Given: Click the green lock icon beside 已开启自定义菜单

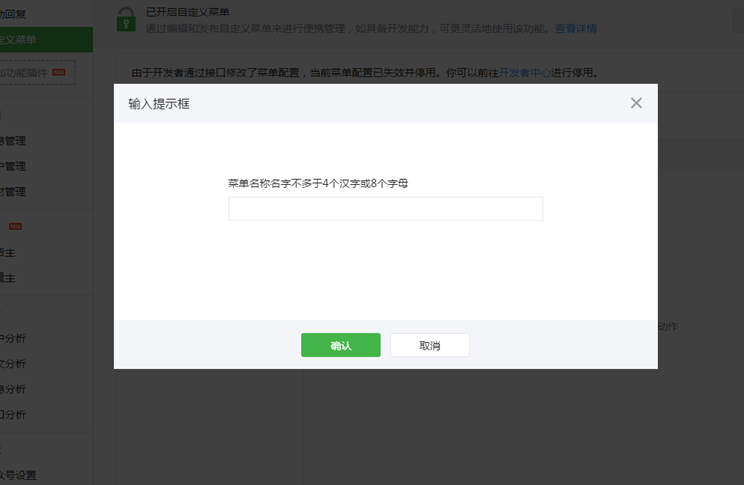Looking at the screenshot, I should coord(126,19).
